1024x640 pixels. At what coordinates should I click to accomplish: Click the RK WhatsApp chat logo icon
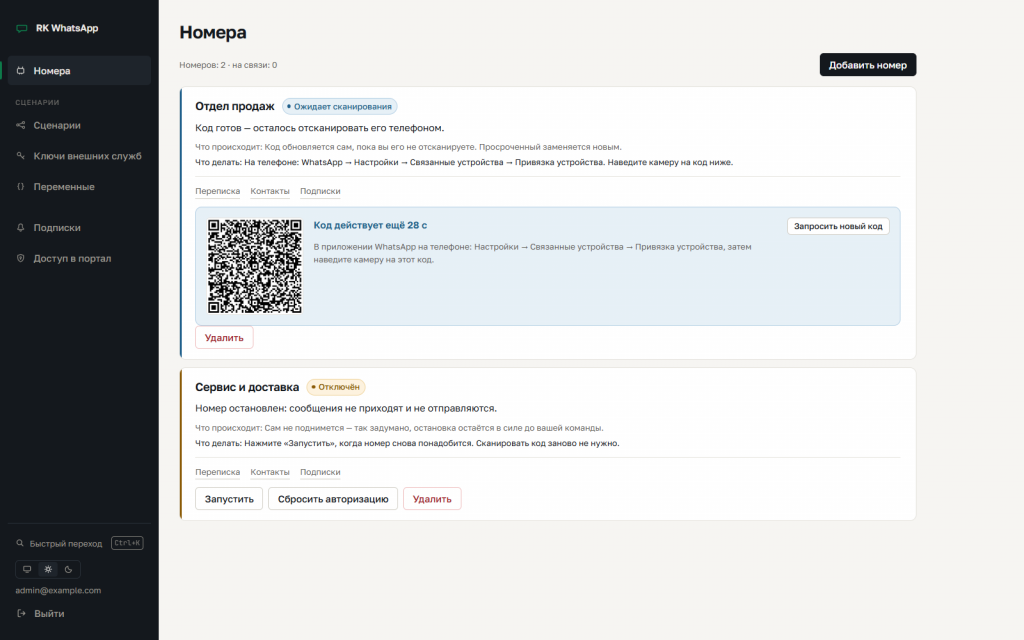pos(22,28)
